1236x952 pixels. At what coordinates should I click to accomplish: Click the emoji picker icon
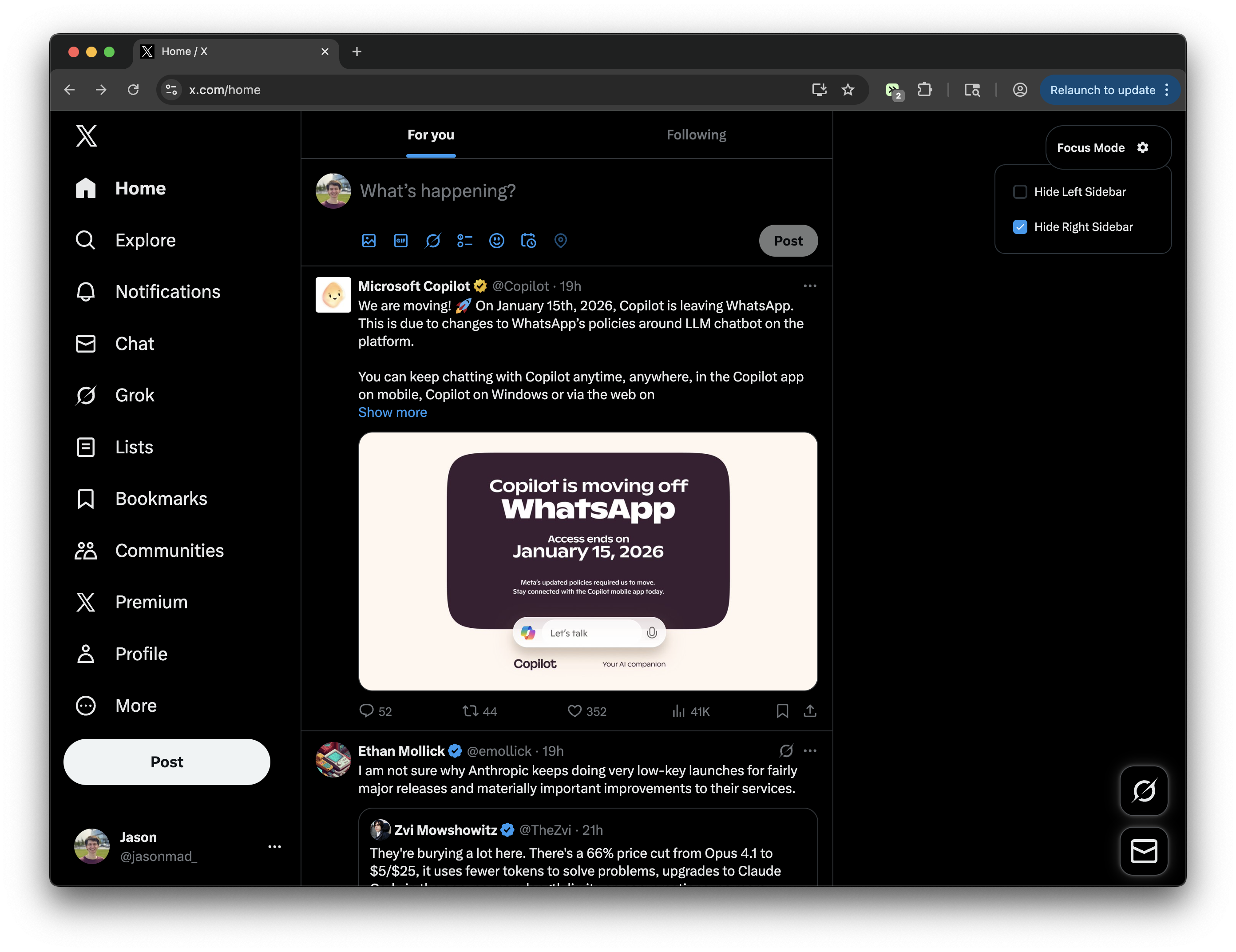496,241
